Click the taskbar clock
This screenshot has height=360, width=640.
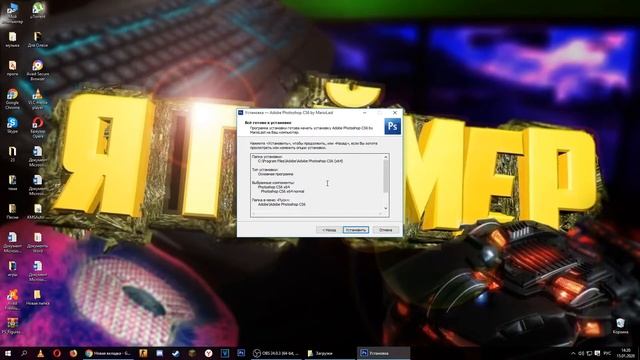coord(625,353)
